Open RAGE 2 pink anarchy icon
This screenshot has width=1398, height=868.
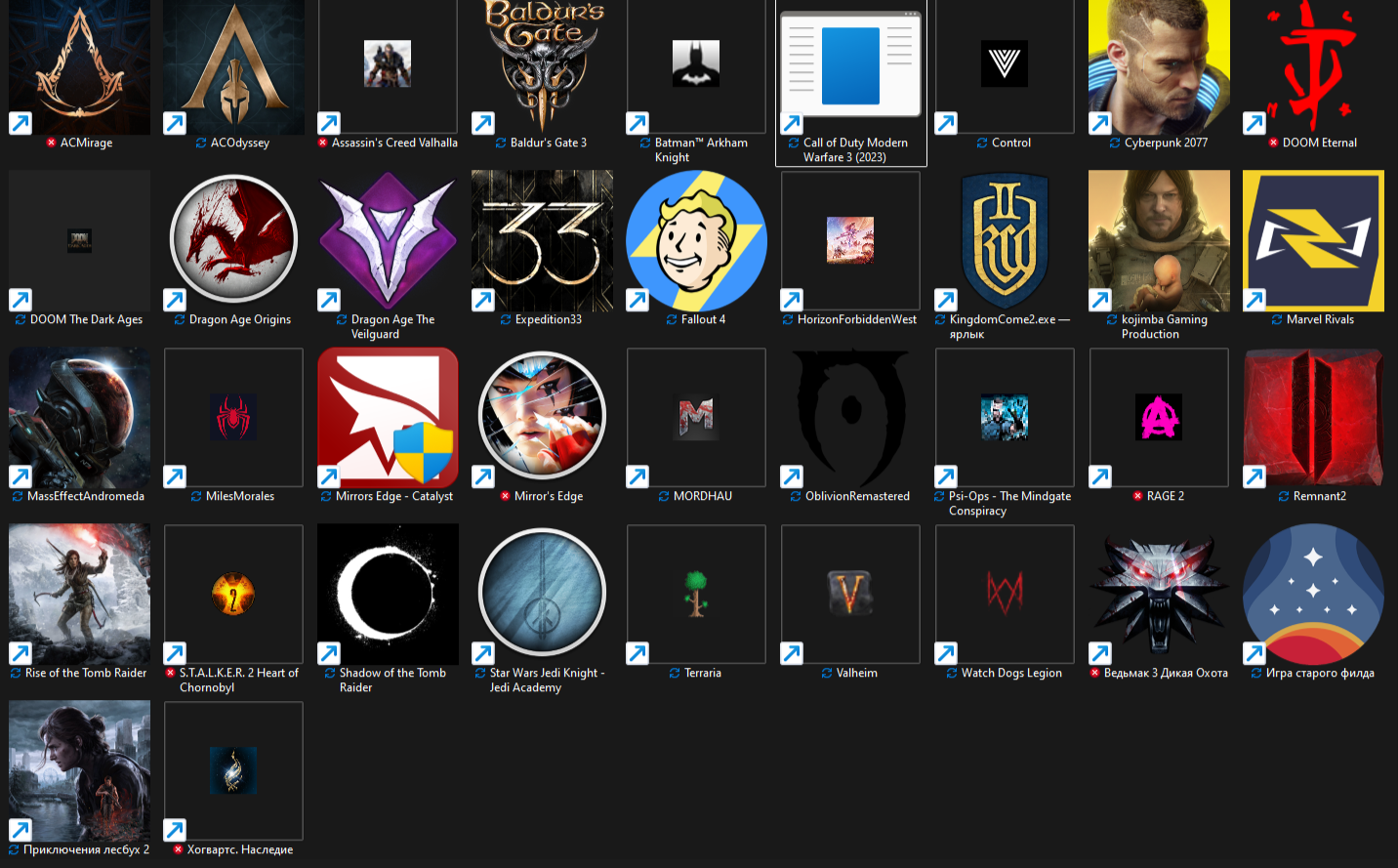(1160, 418)
